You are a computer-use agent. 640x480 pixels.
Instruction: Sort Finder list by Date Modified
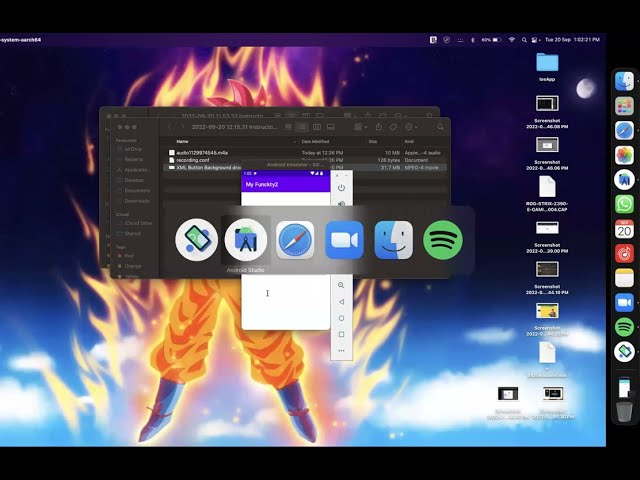315,142
